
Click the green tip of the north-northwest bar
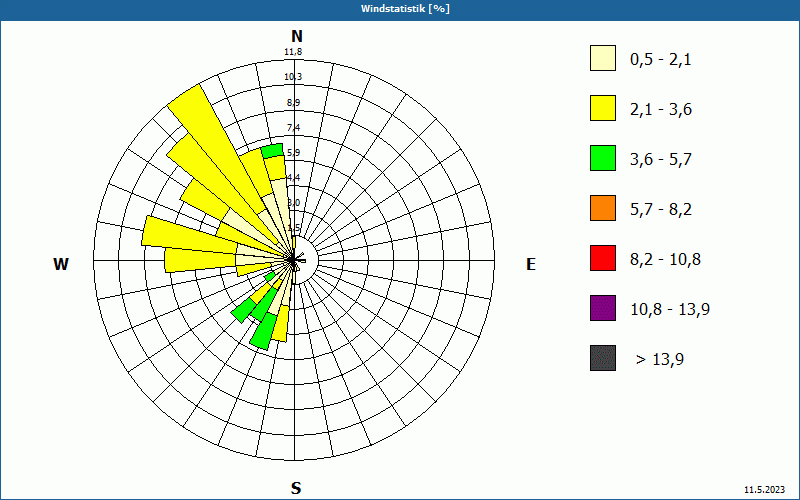[x=272, y=151]
